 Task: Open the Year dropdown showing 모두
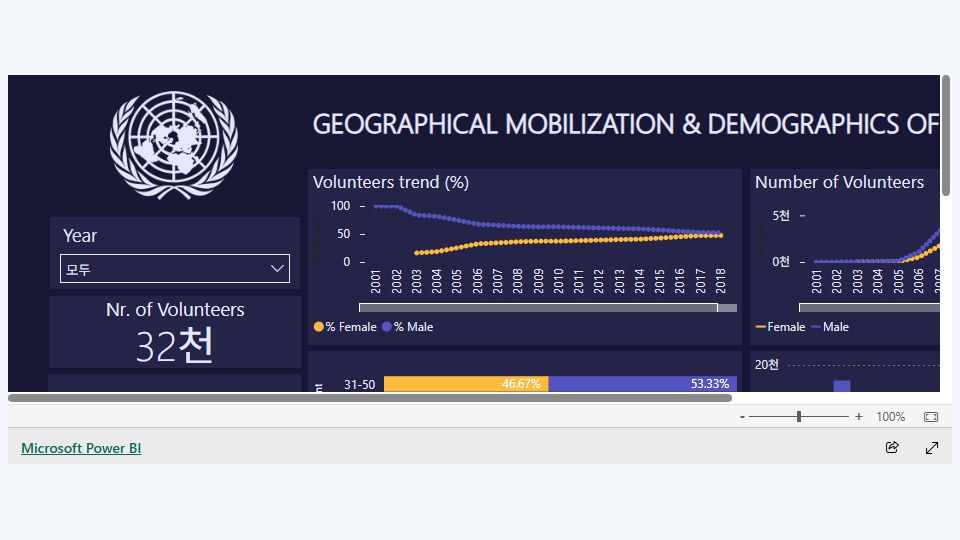pyautogui.click(x=174, y=268)
